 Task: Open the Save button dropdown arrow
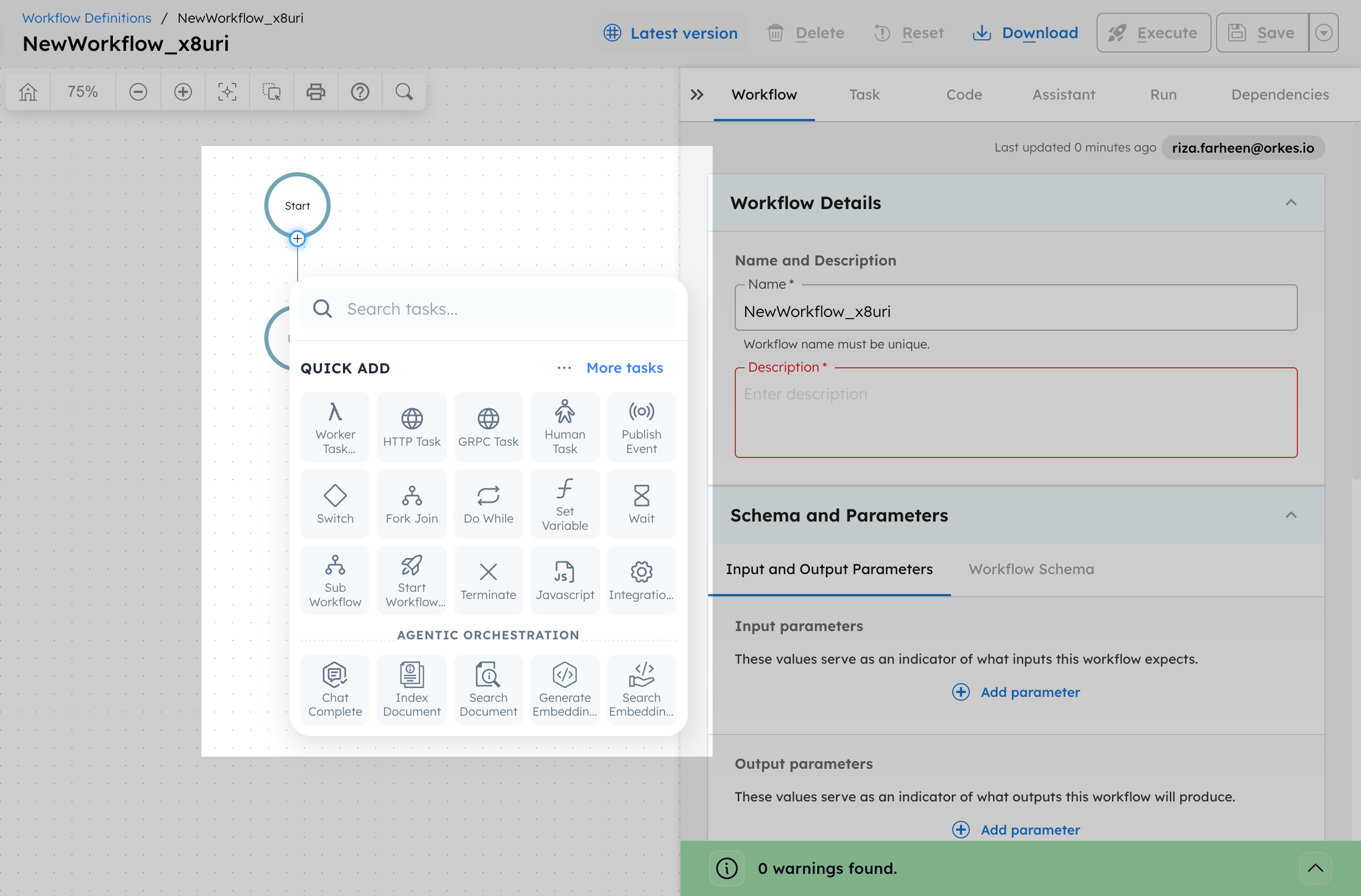1324,33
